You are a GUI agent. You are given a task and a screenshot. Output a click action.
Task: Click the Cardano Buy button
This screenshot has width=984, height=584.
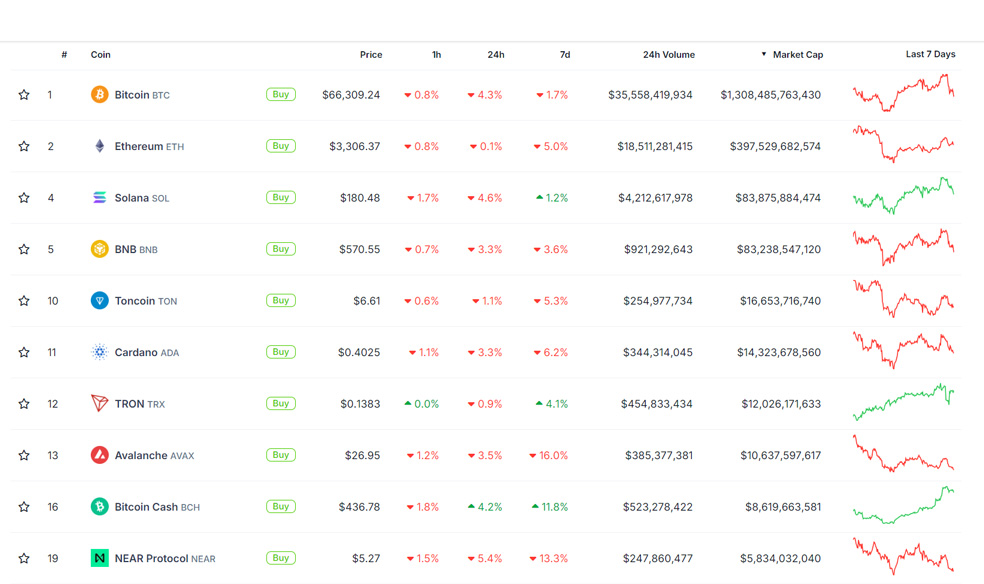(281, 352)
